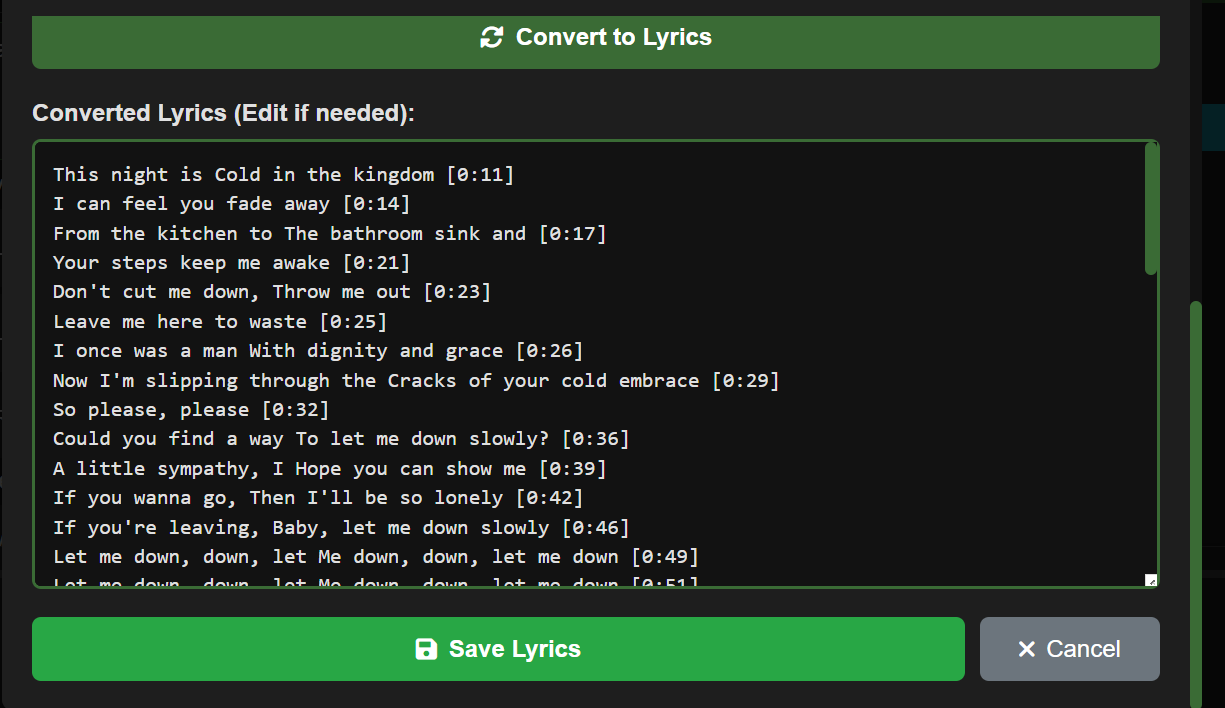Click line "If you wanna go, Then I'll be so lonely"
The height and width of the screenshot is (708, 1225).
(x=318, y=498)
